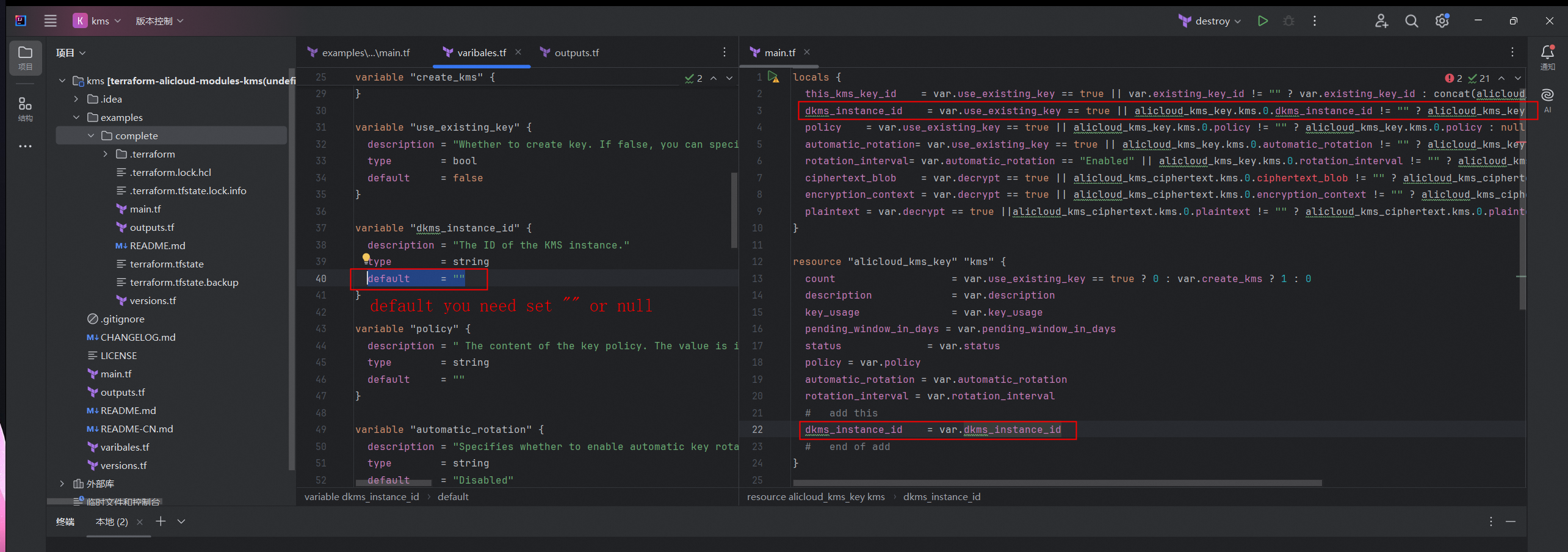Open the kms project dropdown
Screen dimensions: 1568x552
(97, 21)
